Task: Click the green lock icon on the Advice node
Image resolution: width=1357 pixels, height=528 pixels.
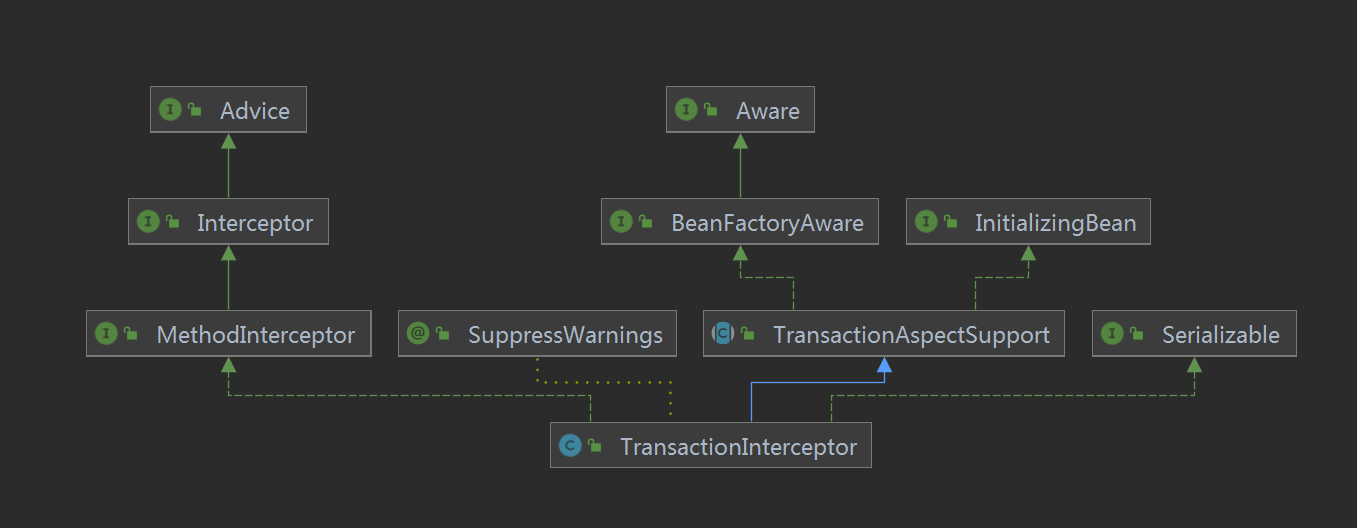Action: click(x=195, y=110)
